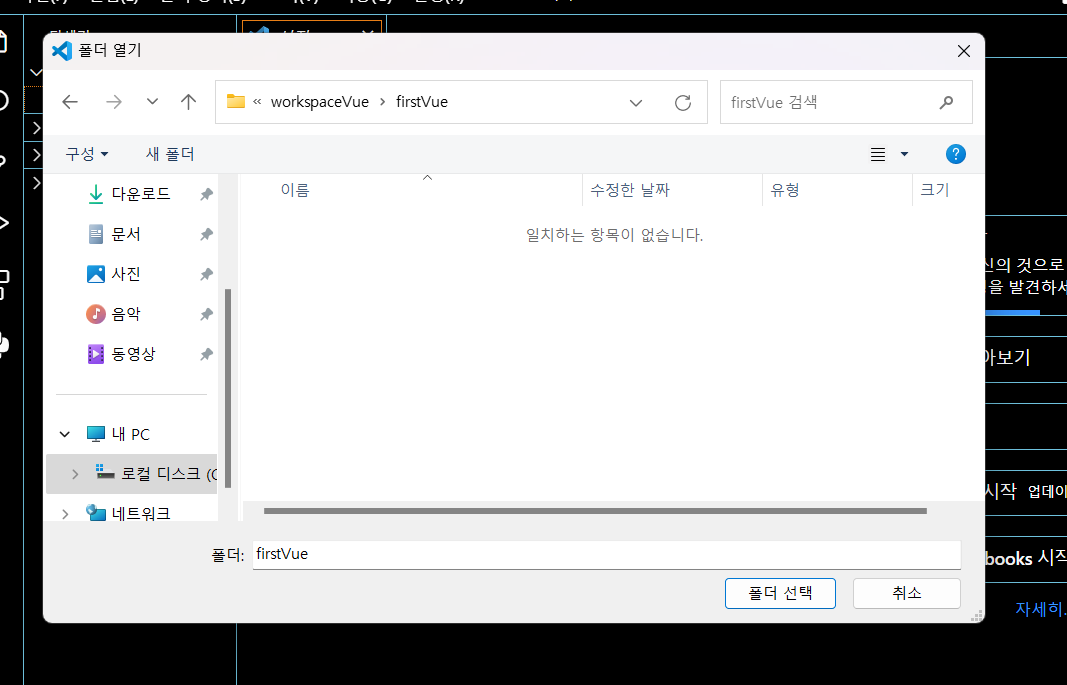
Task: Go back in folder dialog
Action: click(70, 102)
